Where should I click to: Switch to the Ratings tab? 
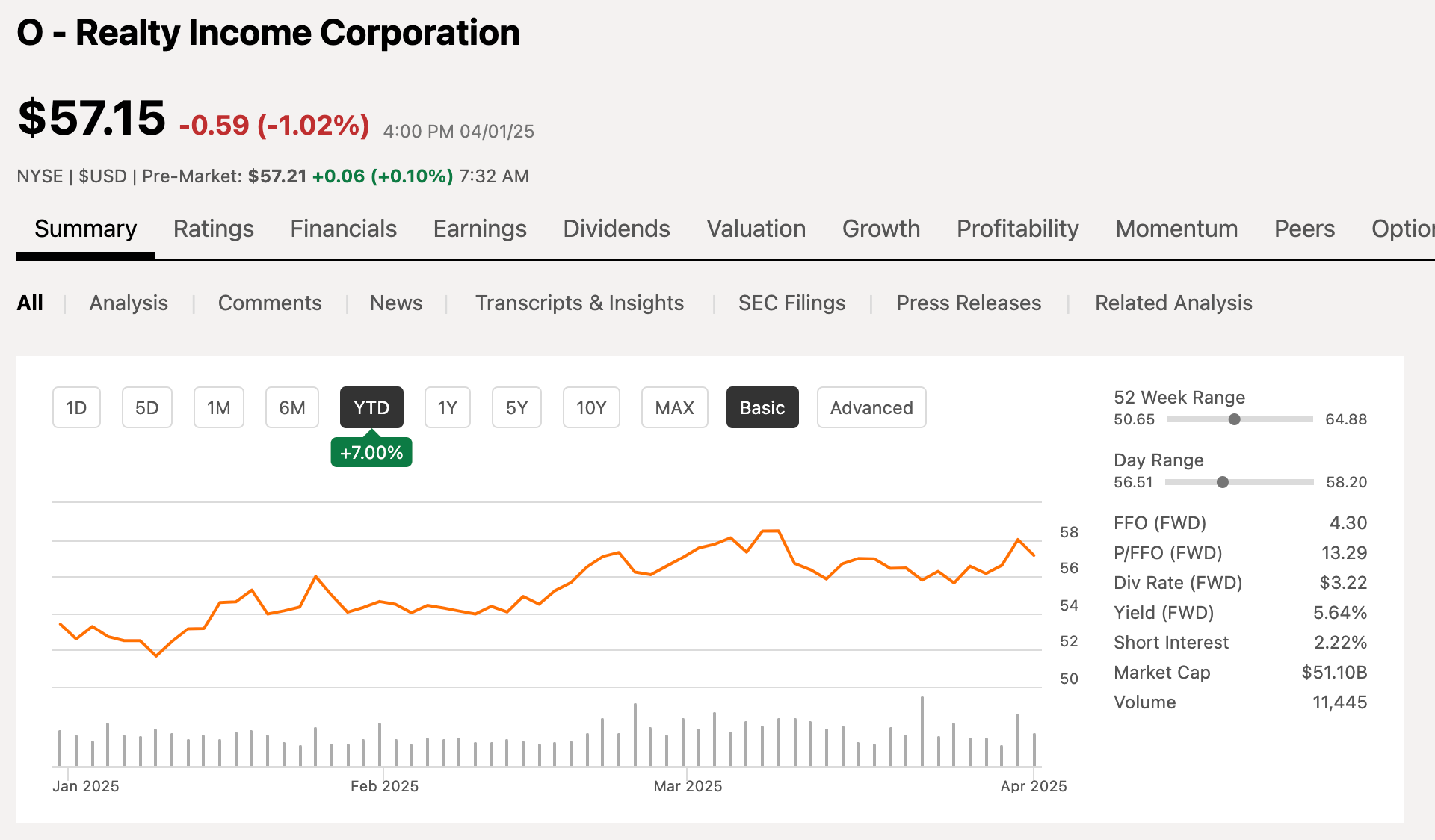pos(213,229)
